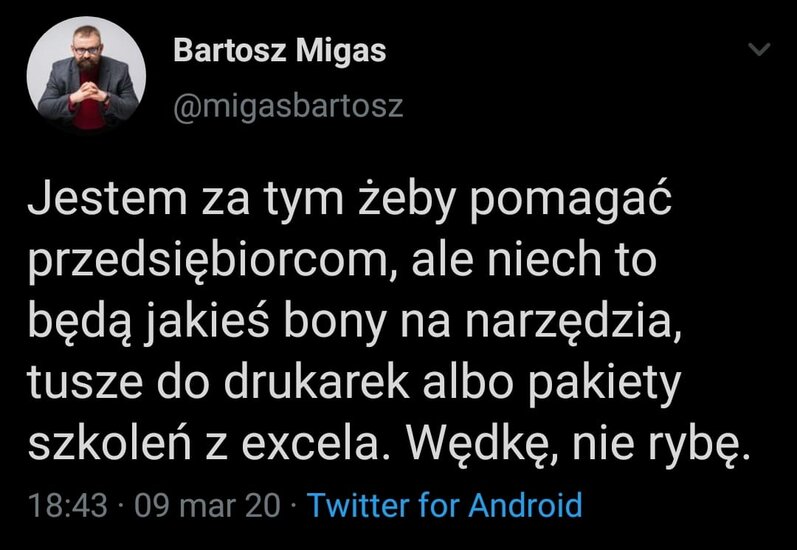Click the word szkoleń in the tweet
This screenshot has width=797, height=550.
coord(109,442)
